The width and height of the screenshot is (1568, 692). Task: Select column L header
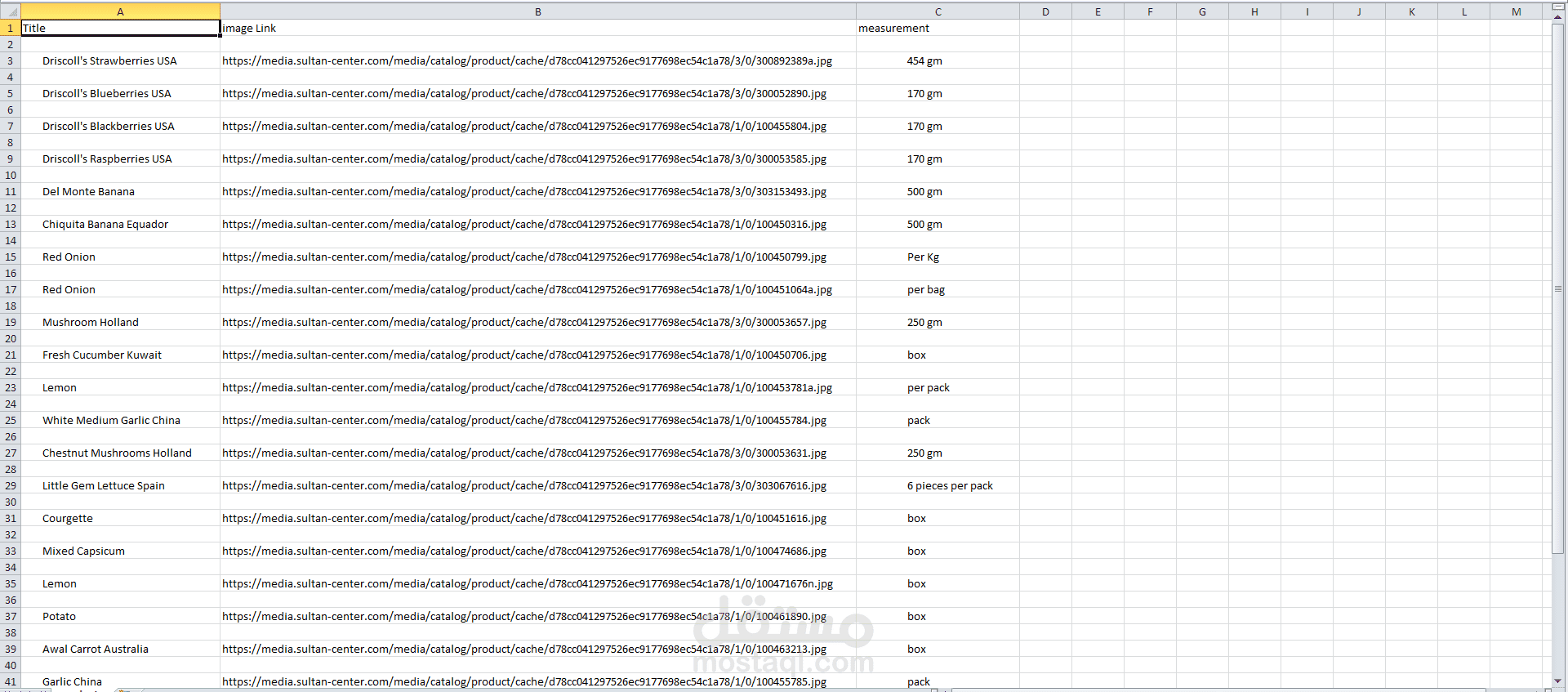(1463, 11)
